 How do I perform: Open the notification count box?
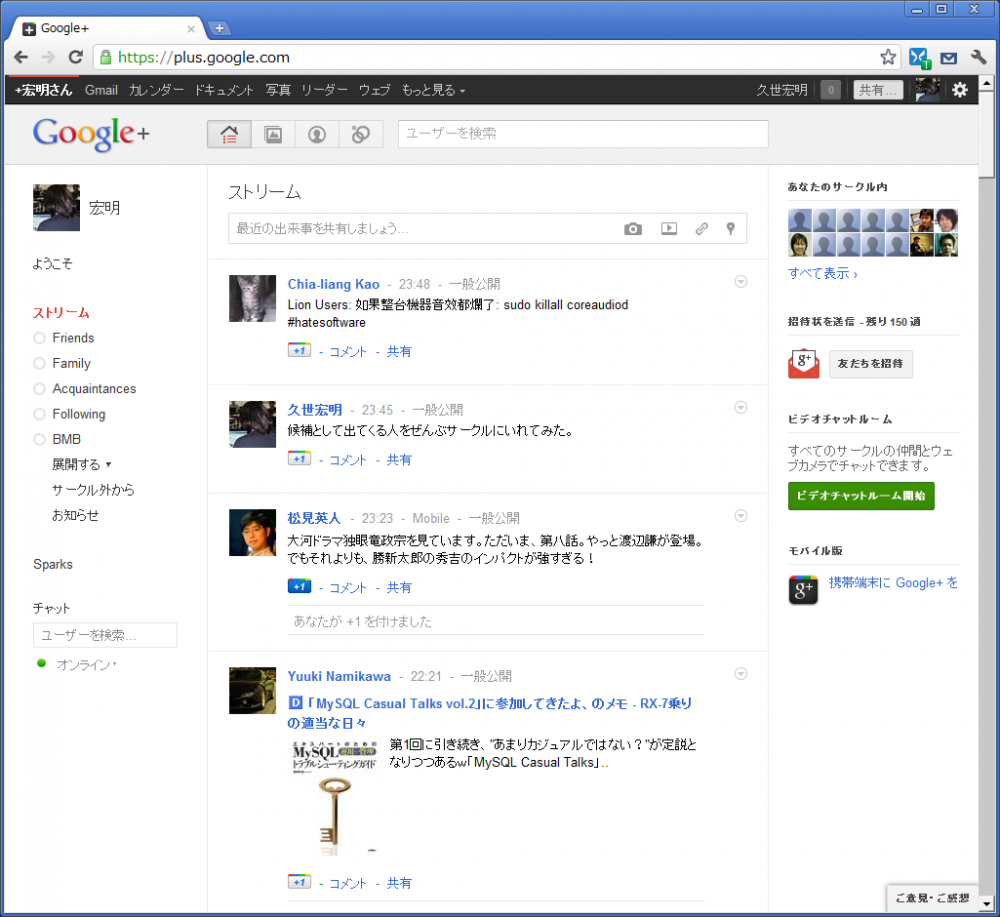830,90
